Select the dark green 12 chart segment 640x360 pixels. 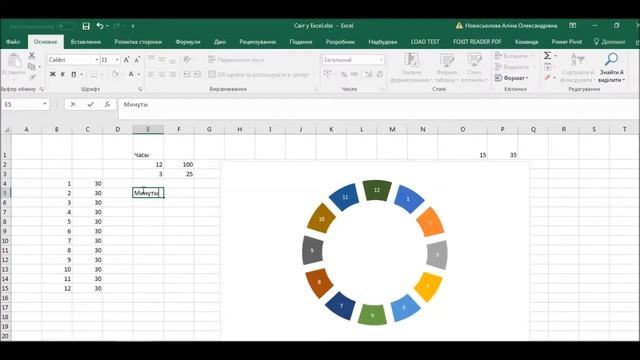(x=377, y=190)
